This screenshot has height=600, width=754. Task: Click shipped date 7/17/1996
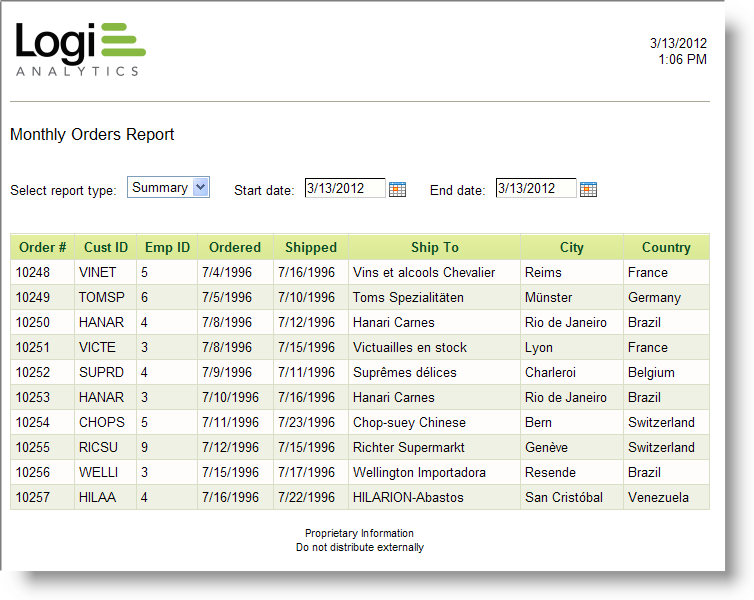(306, 472)
